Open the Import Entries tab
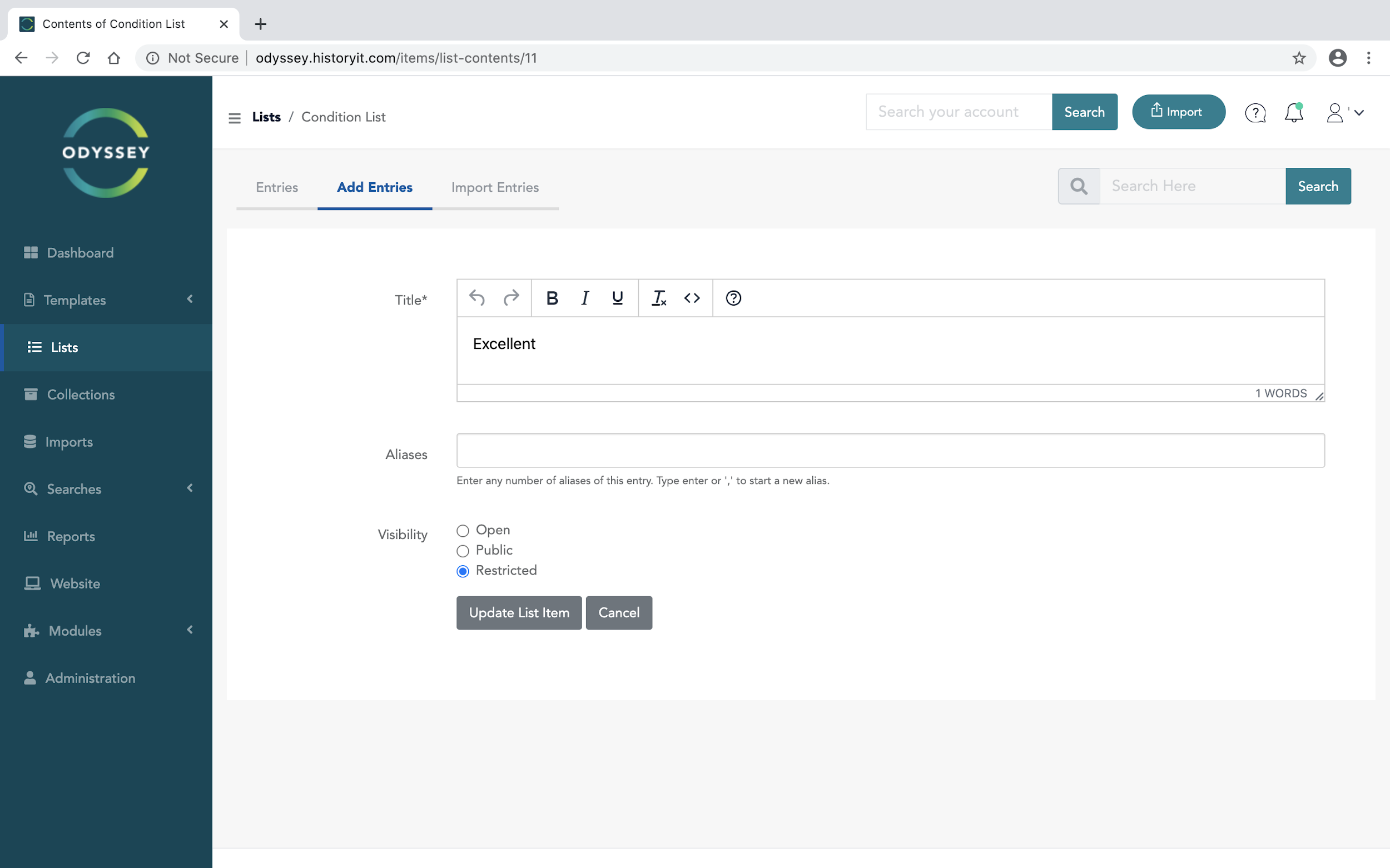The image size is (1390, 868). 494,188
